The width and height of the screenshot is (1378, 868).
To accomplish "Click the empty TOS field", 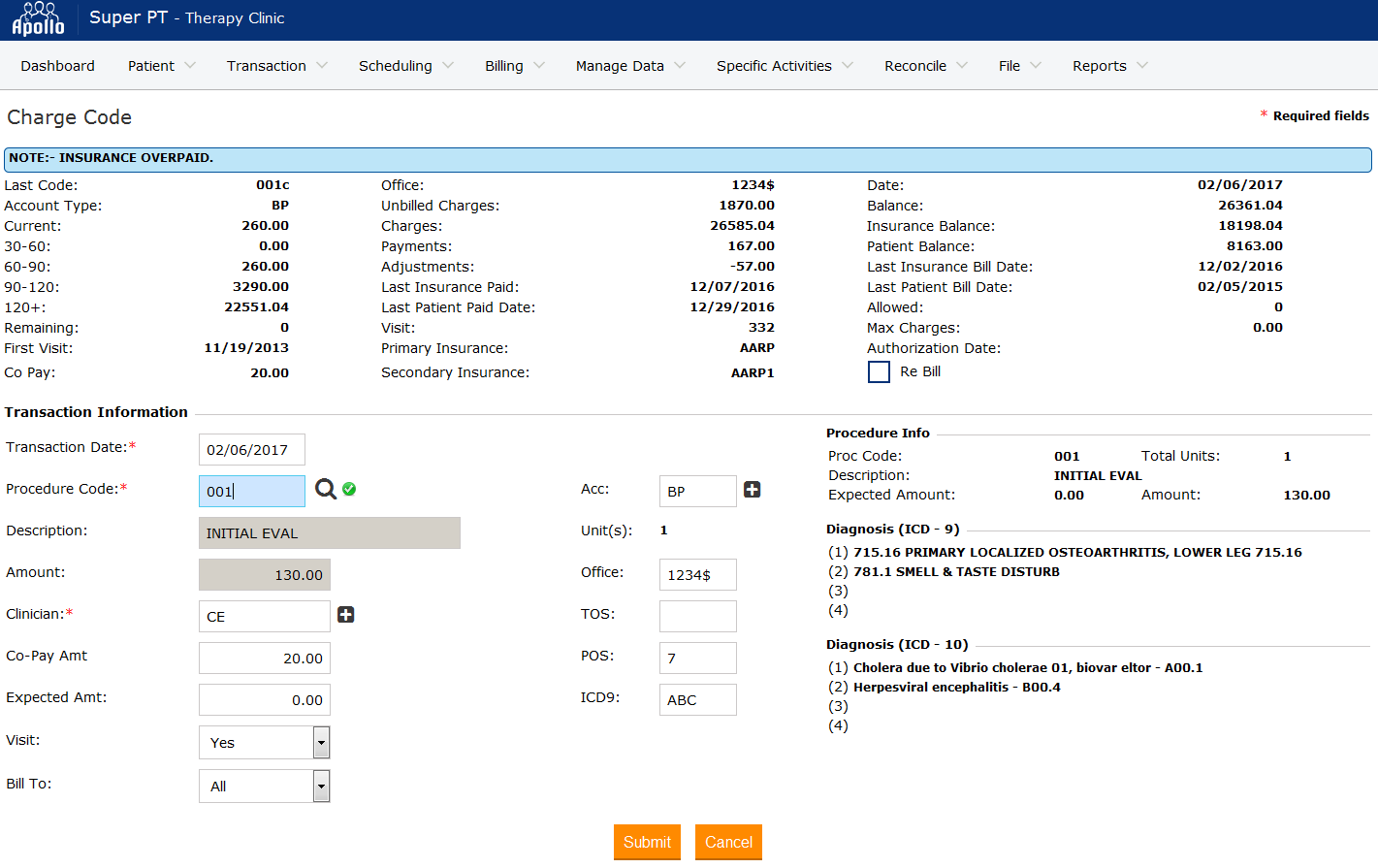I will pos(697,617).
